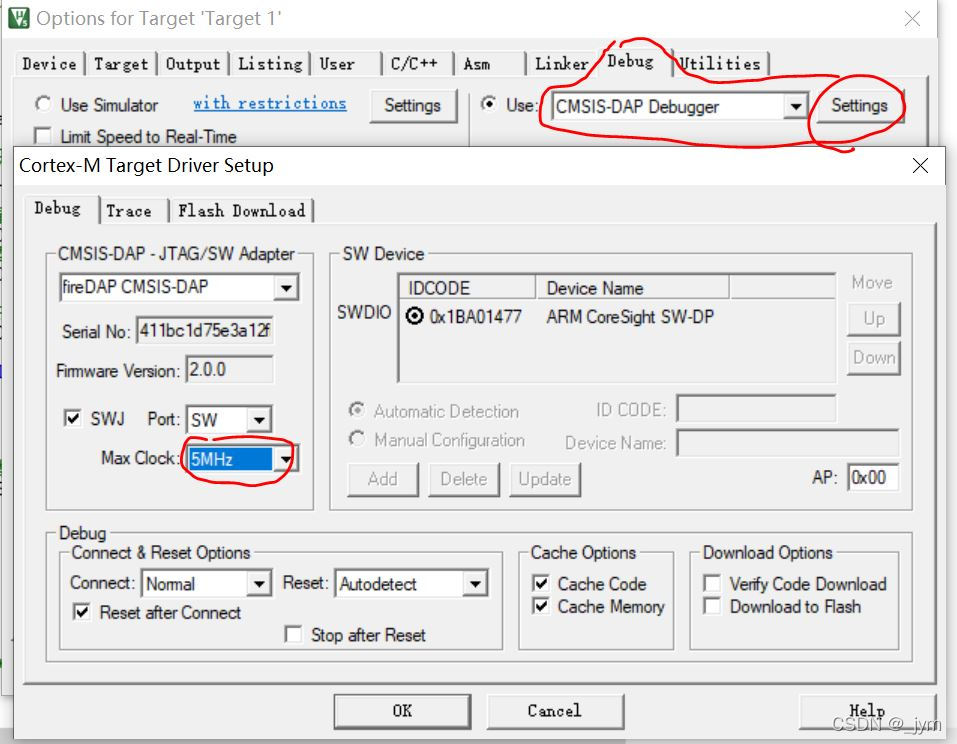Open the Target tab in Options window
This screenshot has height=744, width=957.
121,63
